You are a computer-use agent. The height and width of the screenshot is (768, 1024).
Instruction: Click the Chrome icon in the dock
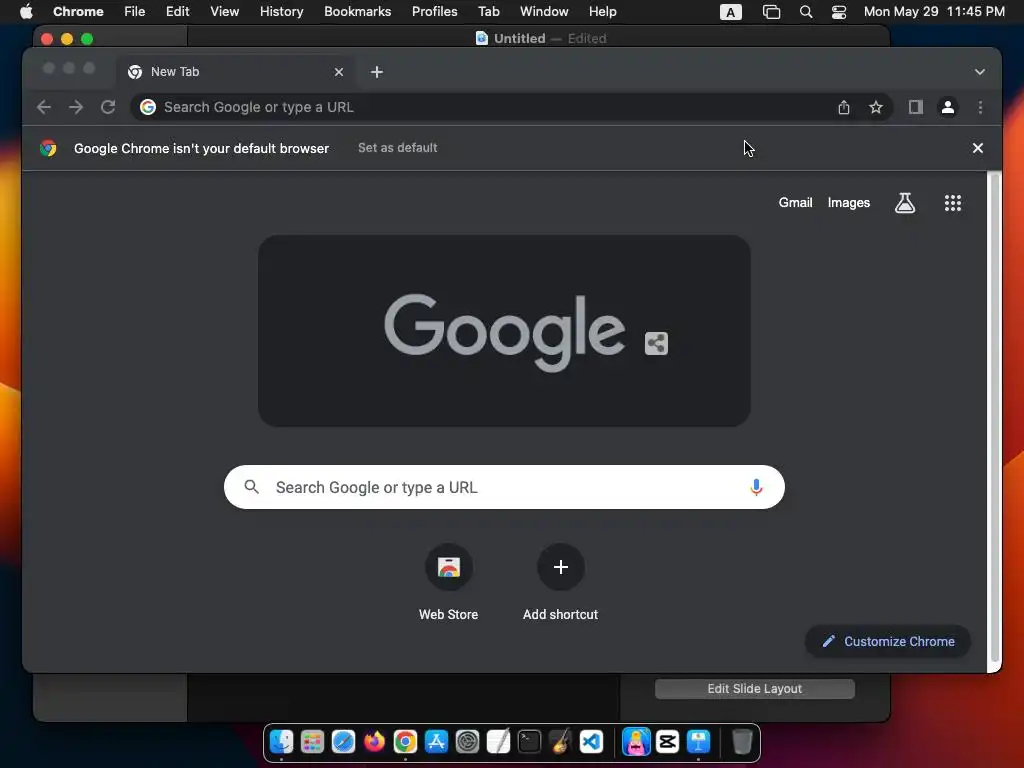point(405,742)
